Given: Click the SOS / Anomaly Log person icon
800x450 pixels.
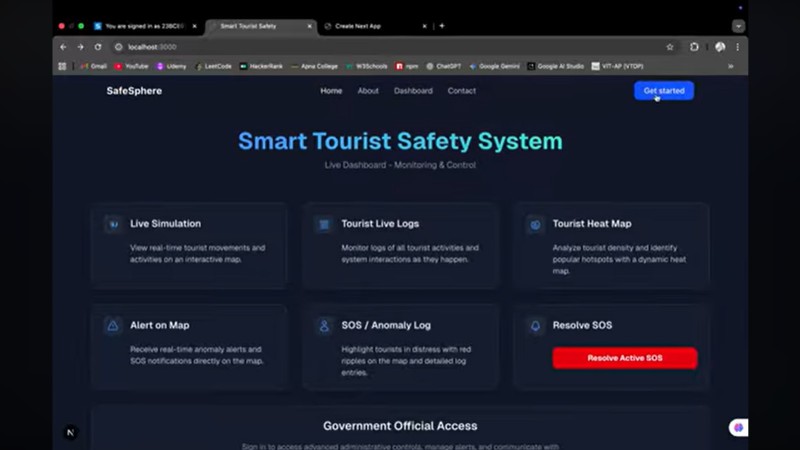Looking at the screenshot, I should pyautogui.click(x=324, y=326).
